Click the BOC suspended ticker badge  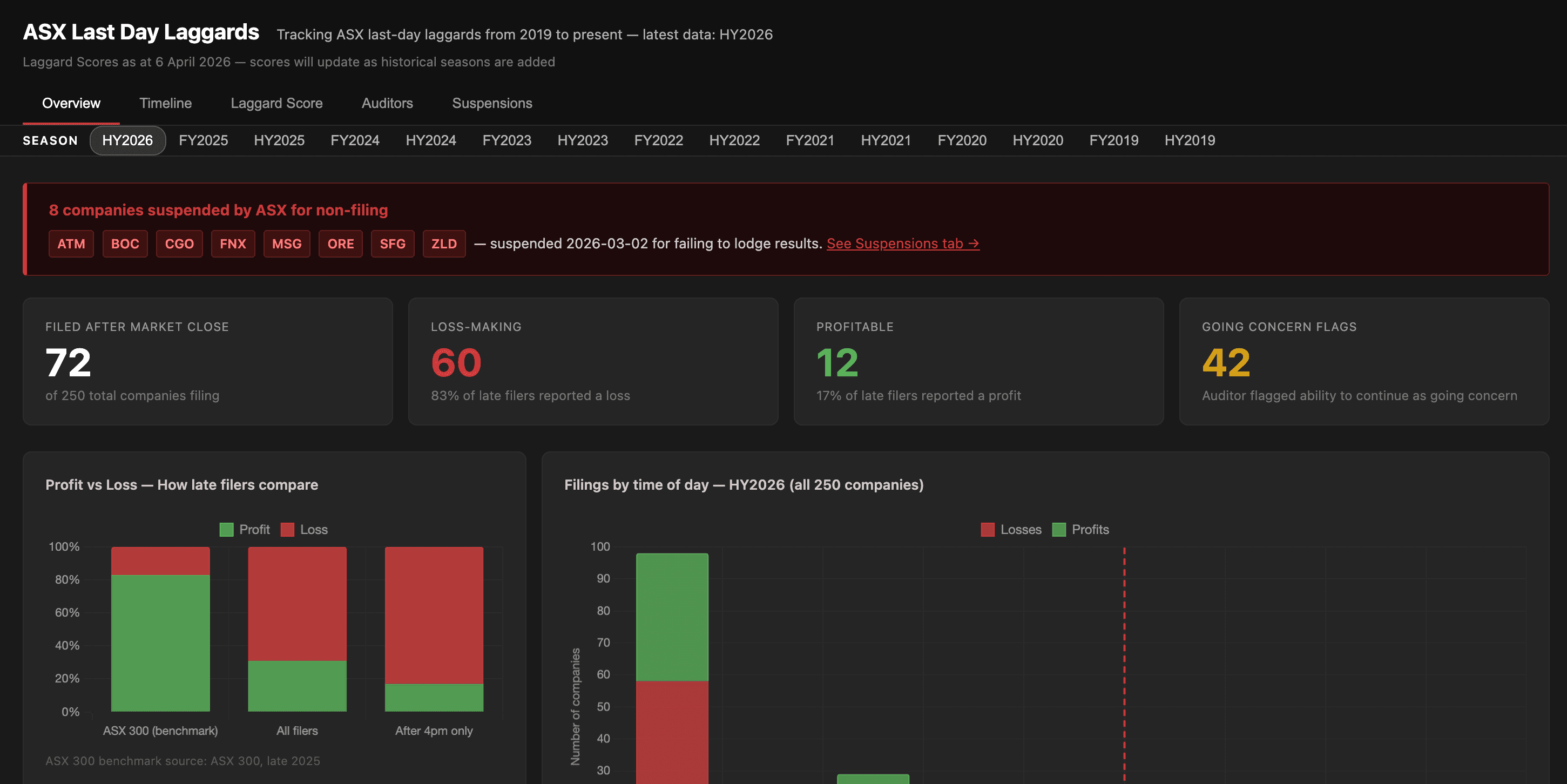point(125,244)
